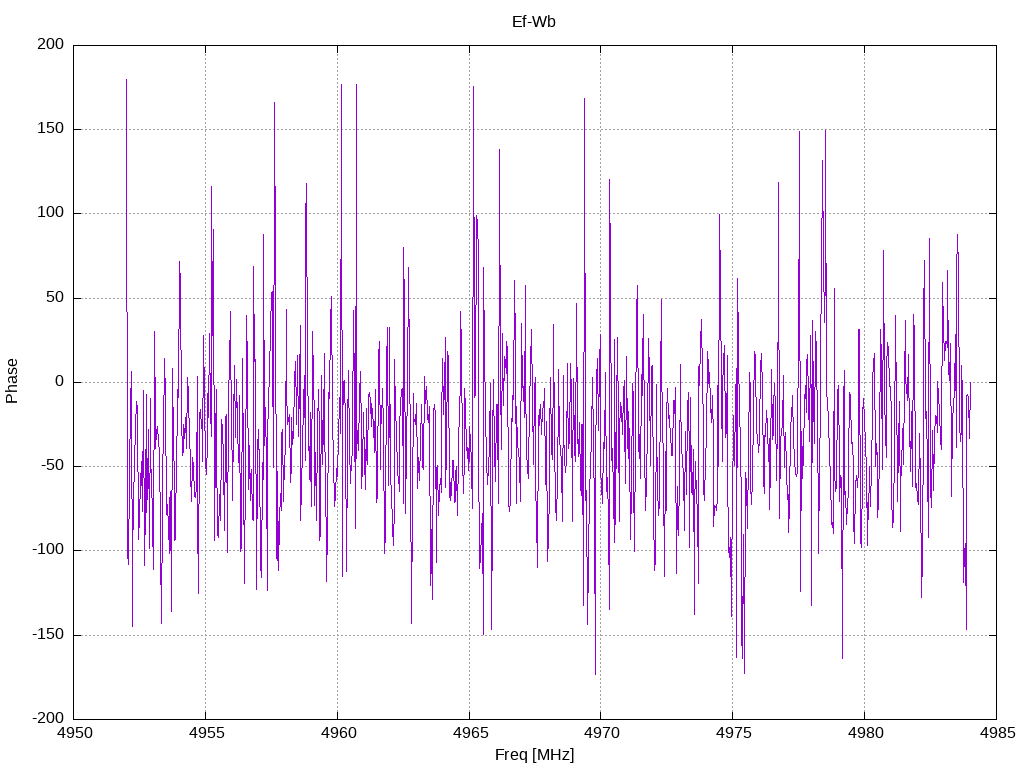Image resolution: width=1024 pixels, height=768 pixels.
Task: Select the y-axis tick -100
Action: coord(48,550)
